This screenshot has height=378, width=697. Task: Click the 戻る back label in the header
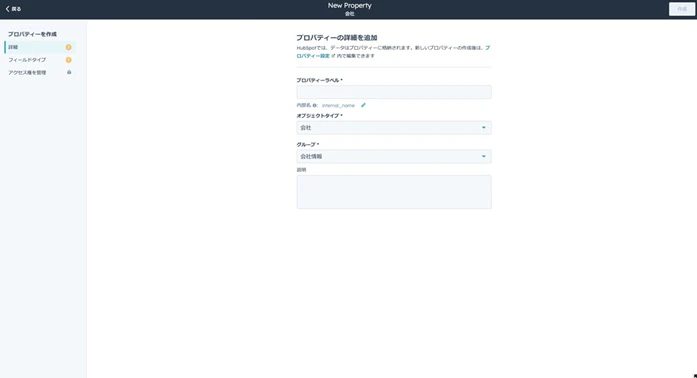click(16, 9)
